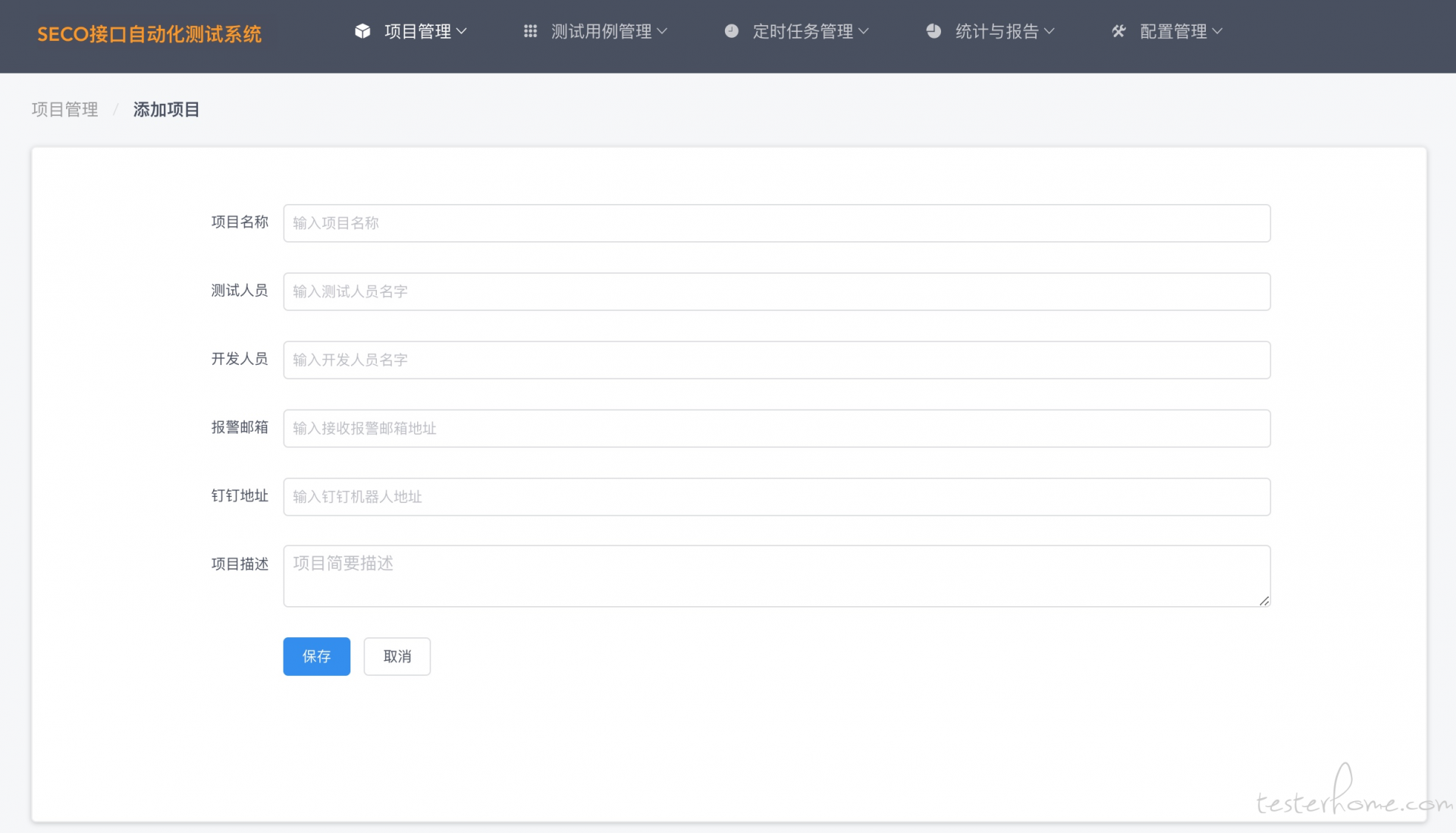Image resolution: width=1456 pixels, height=833 pixels.
Task: Click the cube icon beside 项目管理
Action: coord(362,31)
